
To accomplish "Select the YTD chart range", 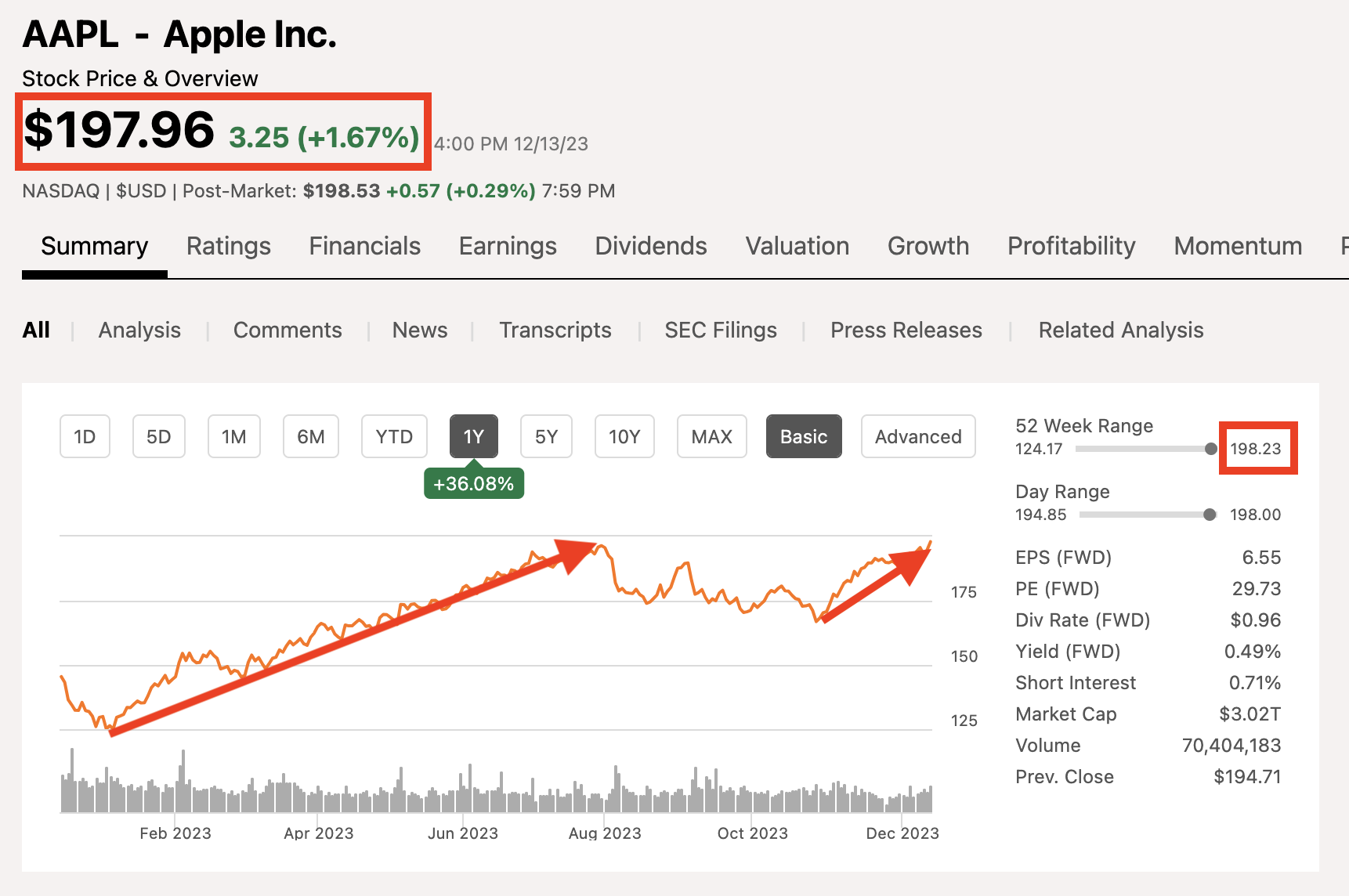I will tap(394, 436).
